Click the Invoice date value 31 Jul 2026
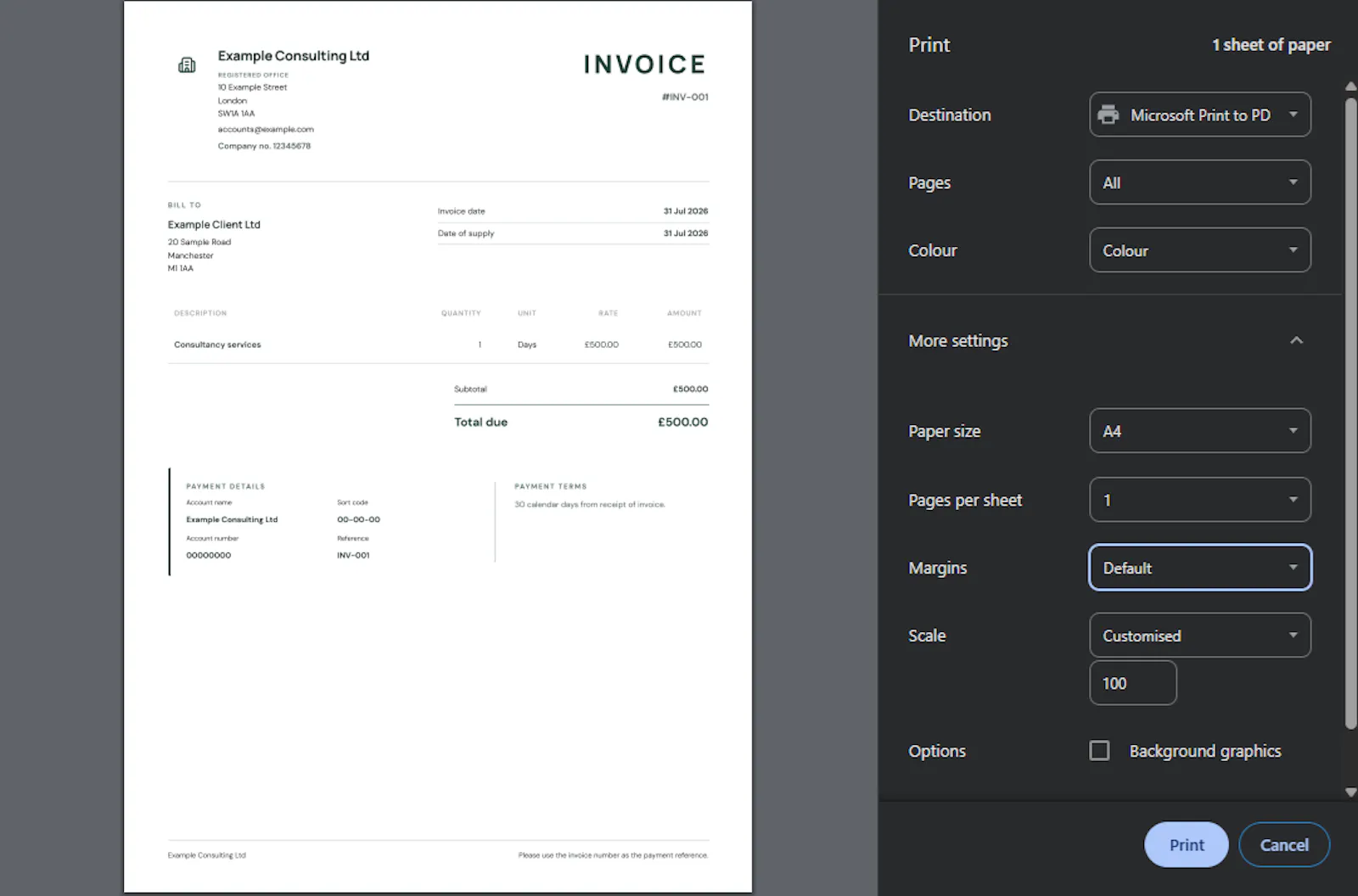 click(x=686, y=211)
